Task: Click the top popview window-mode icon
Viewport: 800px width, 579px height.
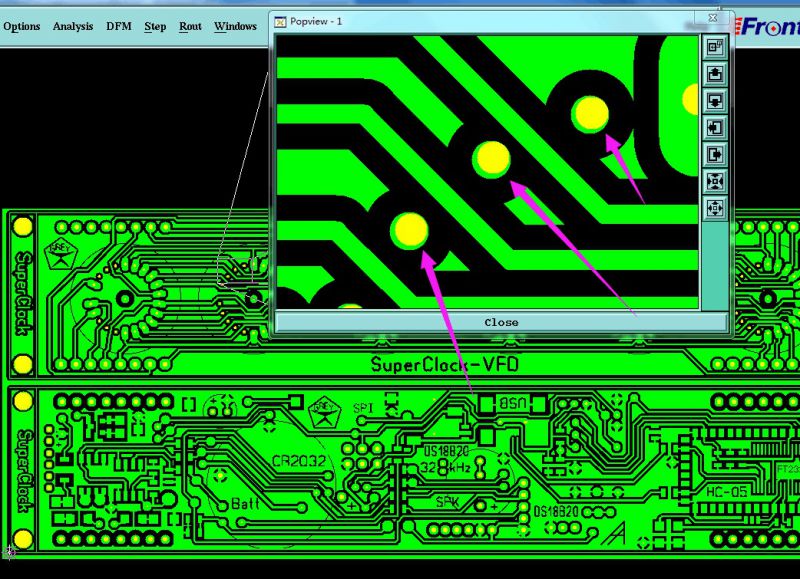Action: [x=715, y=46]
